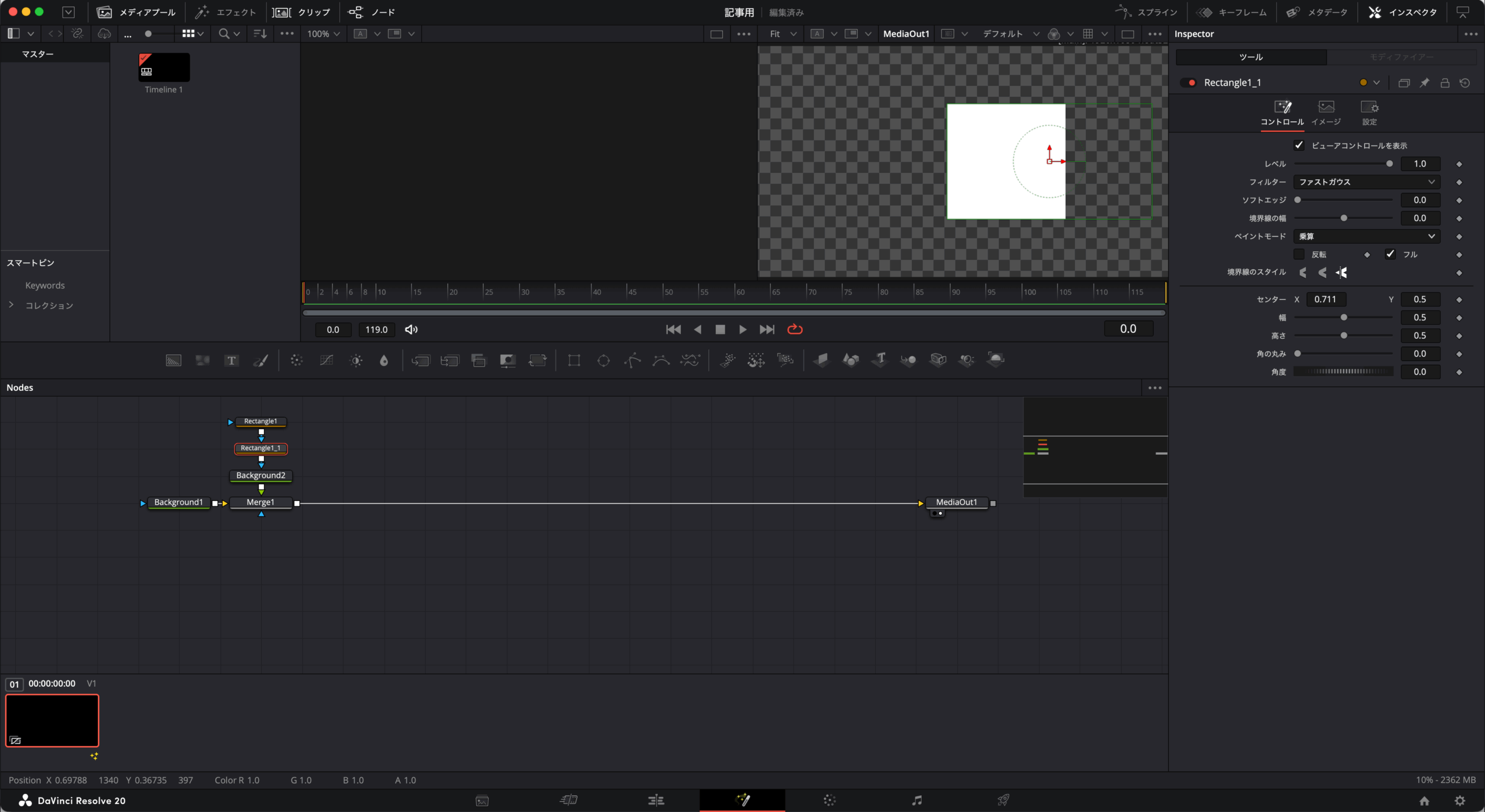The width and height of the screenshot is (1485, 812).
Task: Switch to the 設定 tab
Action: [x=1369, y=113]
